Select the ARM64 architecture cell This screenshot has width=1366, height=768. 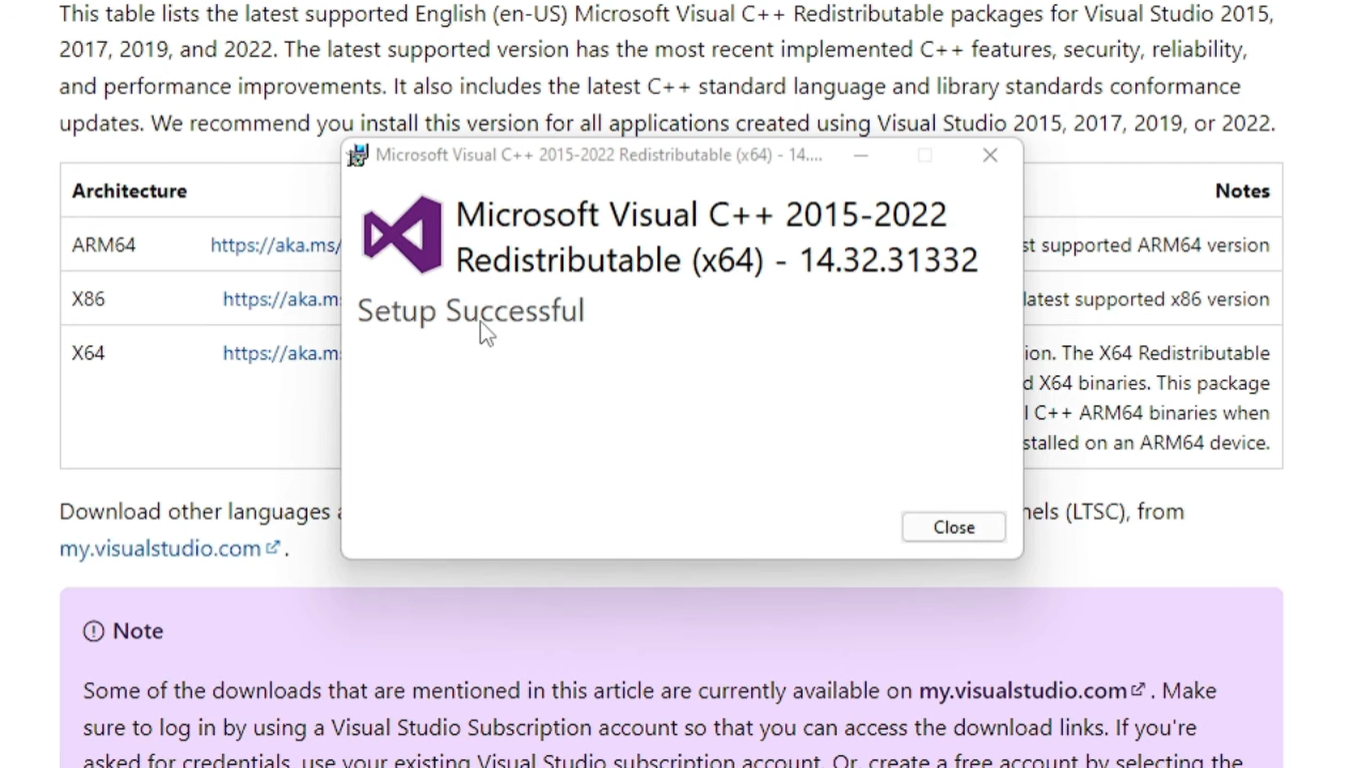click(103, 245)
